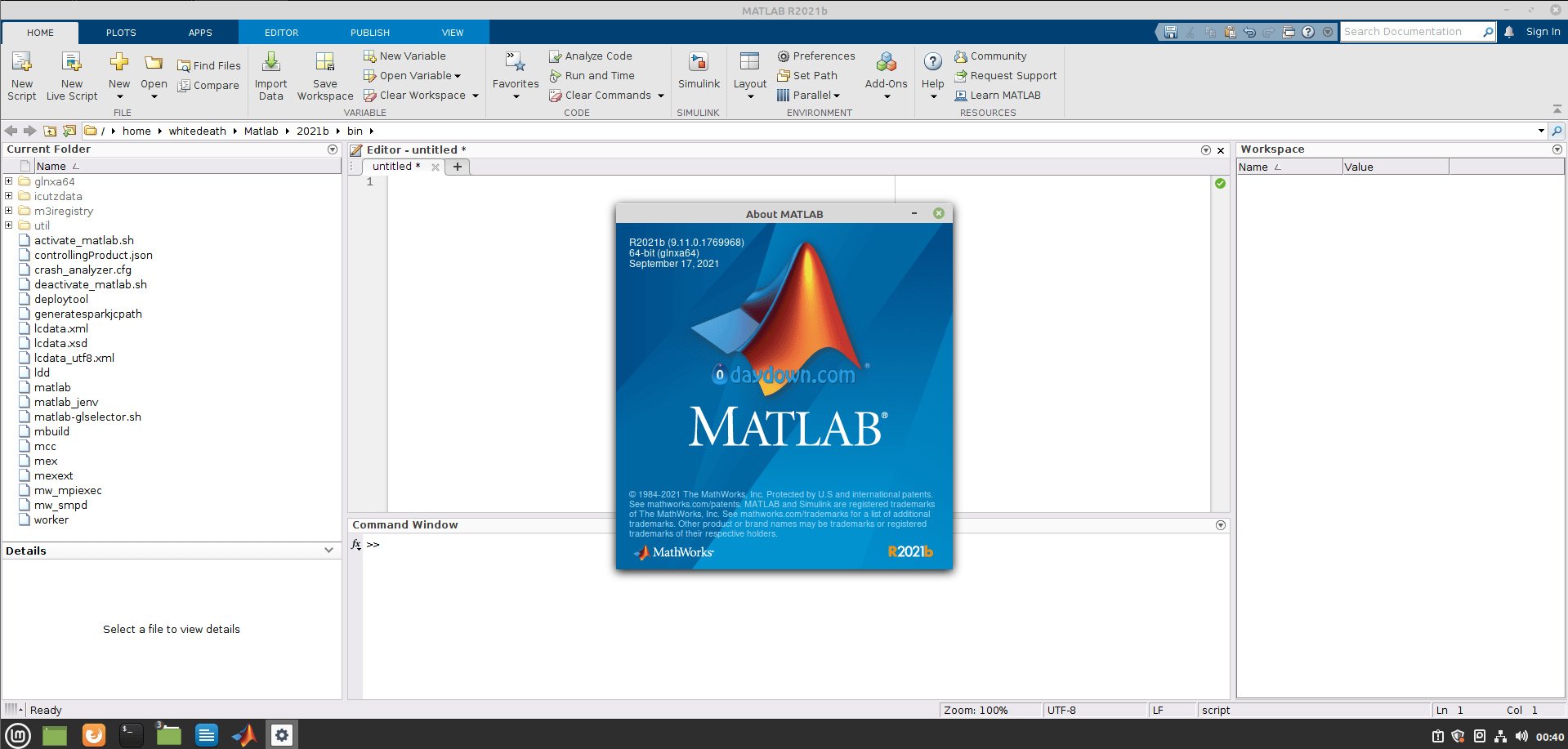
Task: Open the Community resource
Action: (x=990, y=56)
